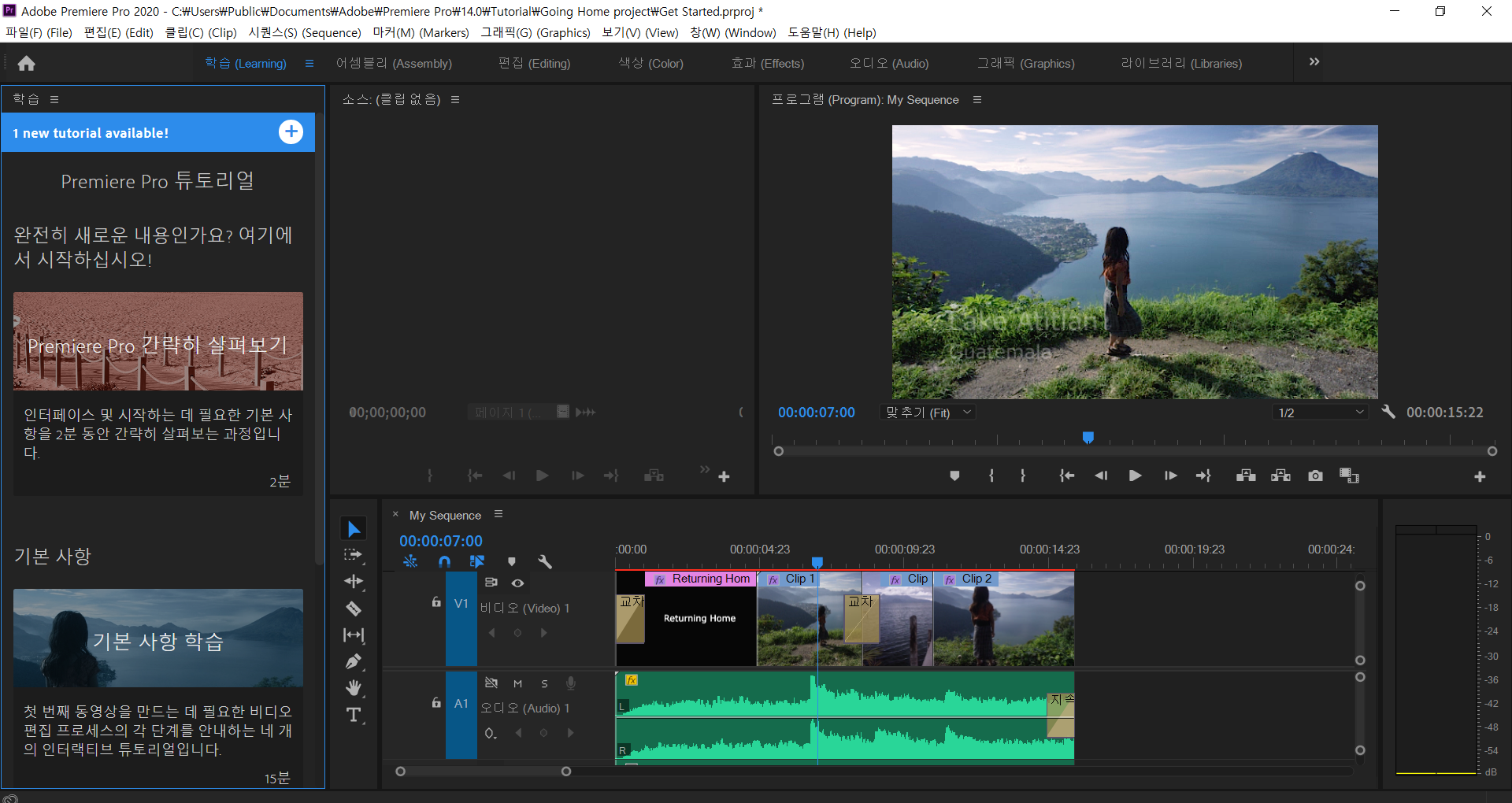Viewport: 1512px width, 803px height.
Task: Toggle V1 track lock
Action: 436,602
